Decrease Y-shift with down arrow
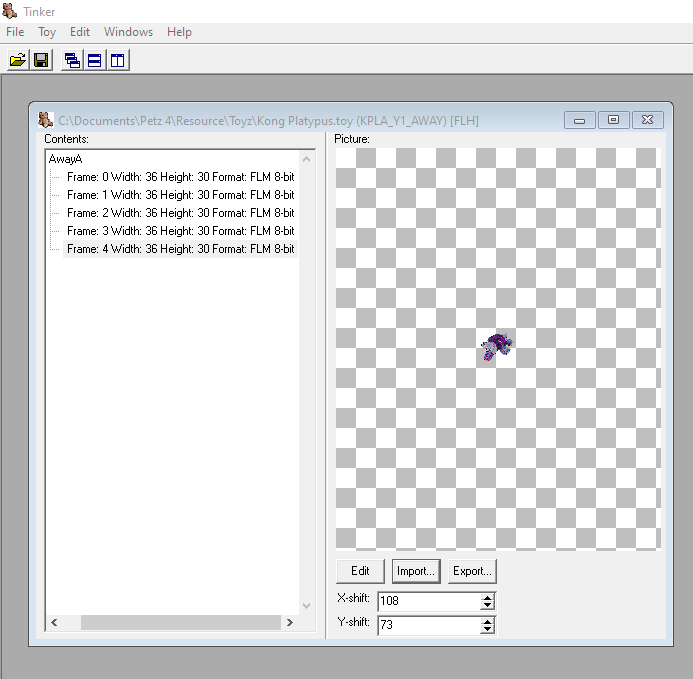Image resolution: width=693 pixels, height=679 pixels. 487,629
